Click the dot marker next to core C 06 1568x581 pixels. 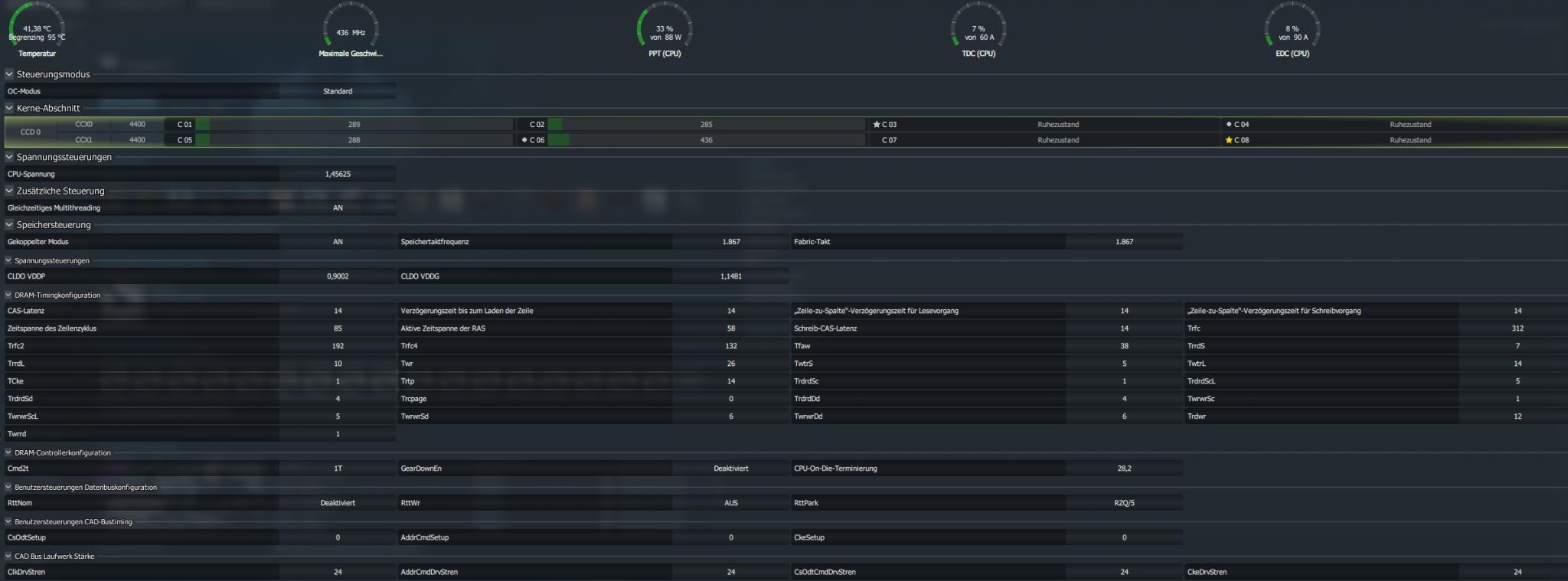pos(524,140)
